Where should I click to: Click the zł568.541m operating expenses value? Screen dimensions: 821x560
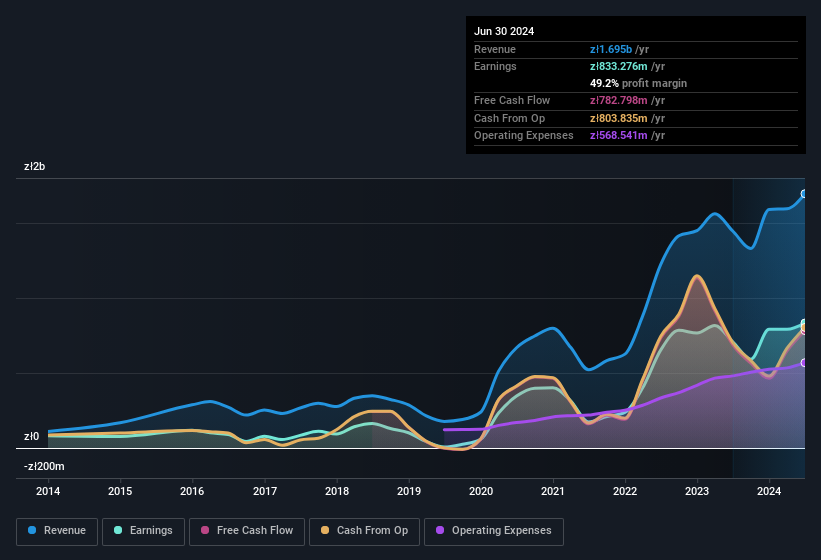tap(618, 135)
